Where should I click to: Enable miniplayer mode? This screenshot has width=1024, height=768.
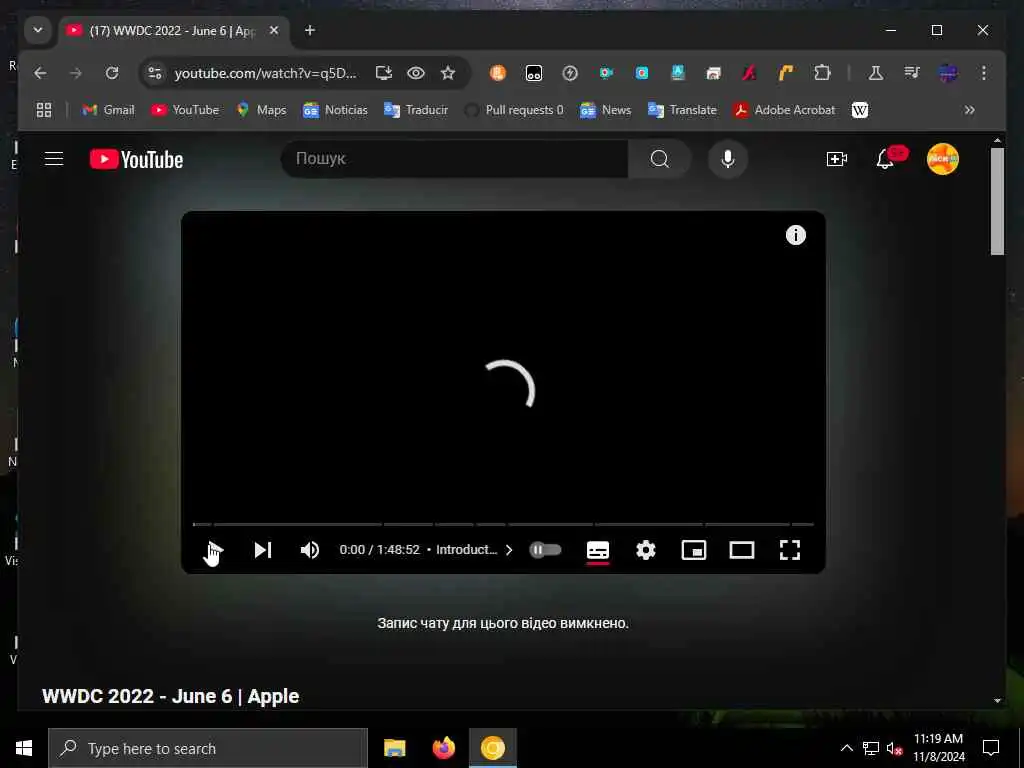(x=694, y=551)
